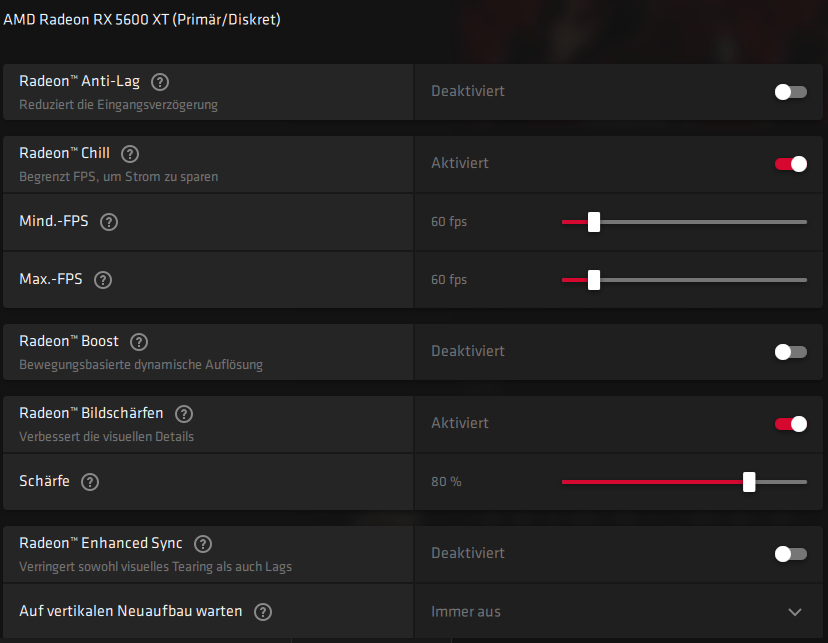Open help icon for Radeon Anti-Lag
828x643 pixels.
[160, 82]
